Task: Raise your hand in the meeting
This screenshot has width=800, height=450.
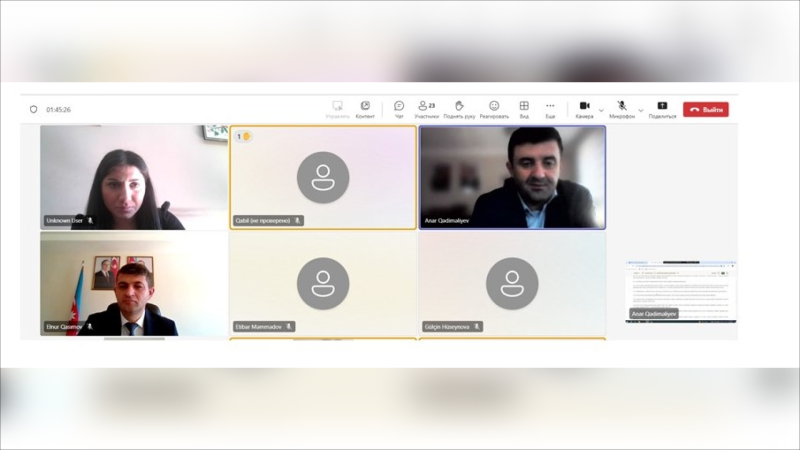Action: (x=459, y=109)
